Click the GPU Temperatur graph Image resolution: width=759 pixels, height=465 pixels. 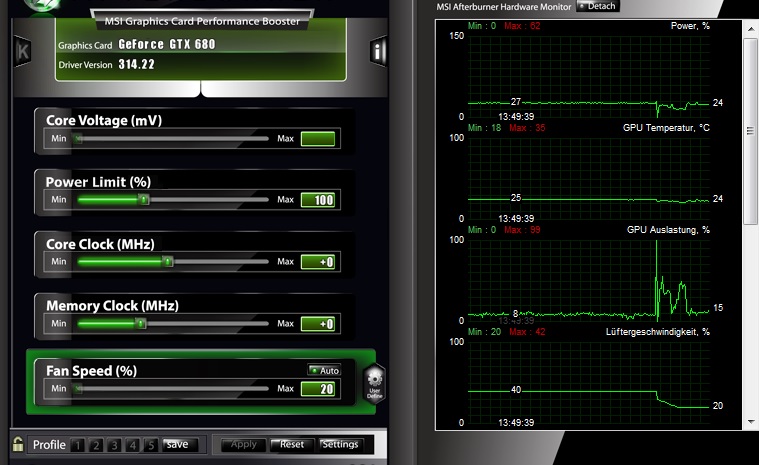pyautogui.click(x=589, y=177)
